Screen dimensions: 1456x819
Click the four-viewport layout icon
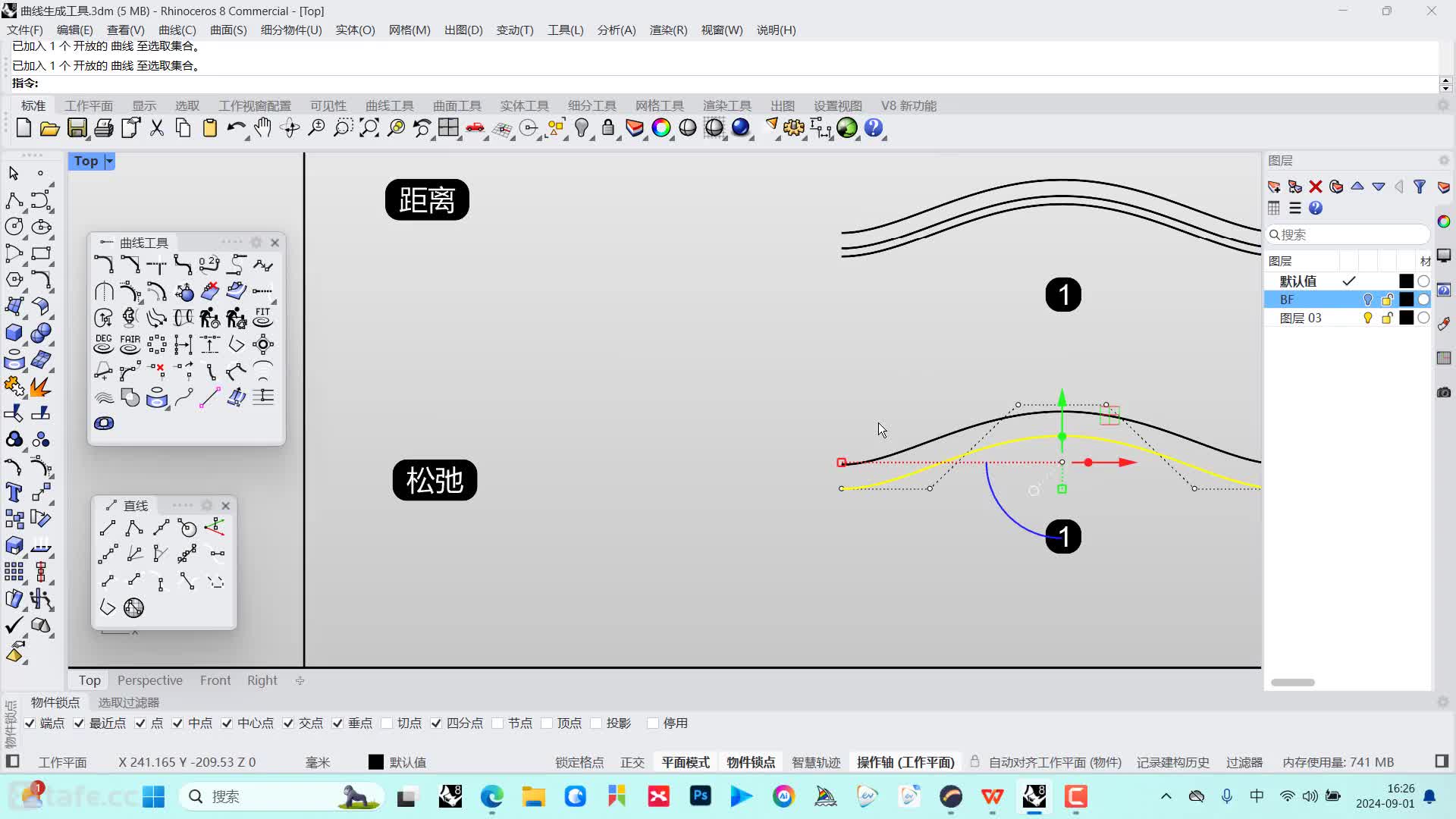[x=449, y=128]
